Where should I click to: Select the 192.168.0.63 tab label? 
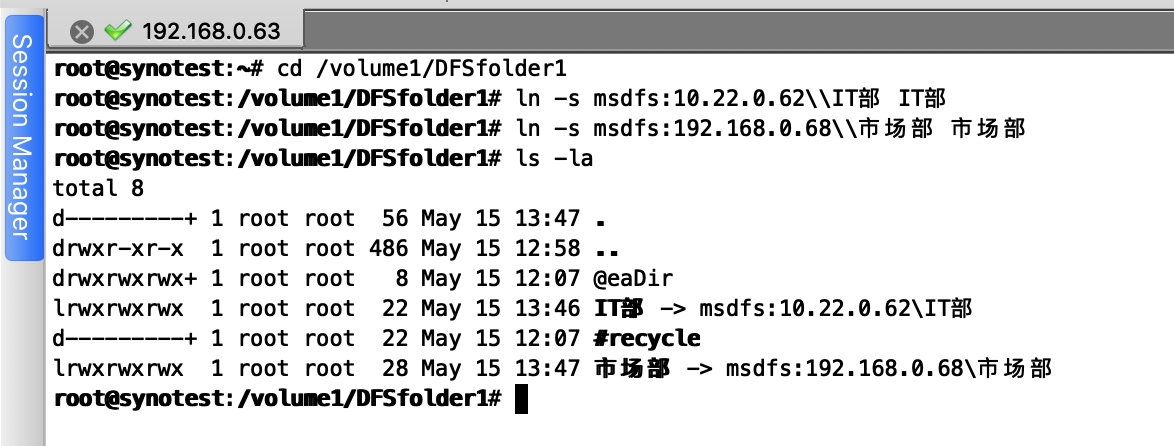210,31
